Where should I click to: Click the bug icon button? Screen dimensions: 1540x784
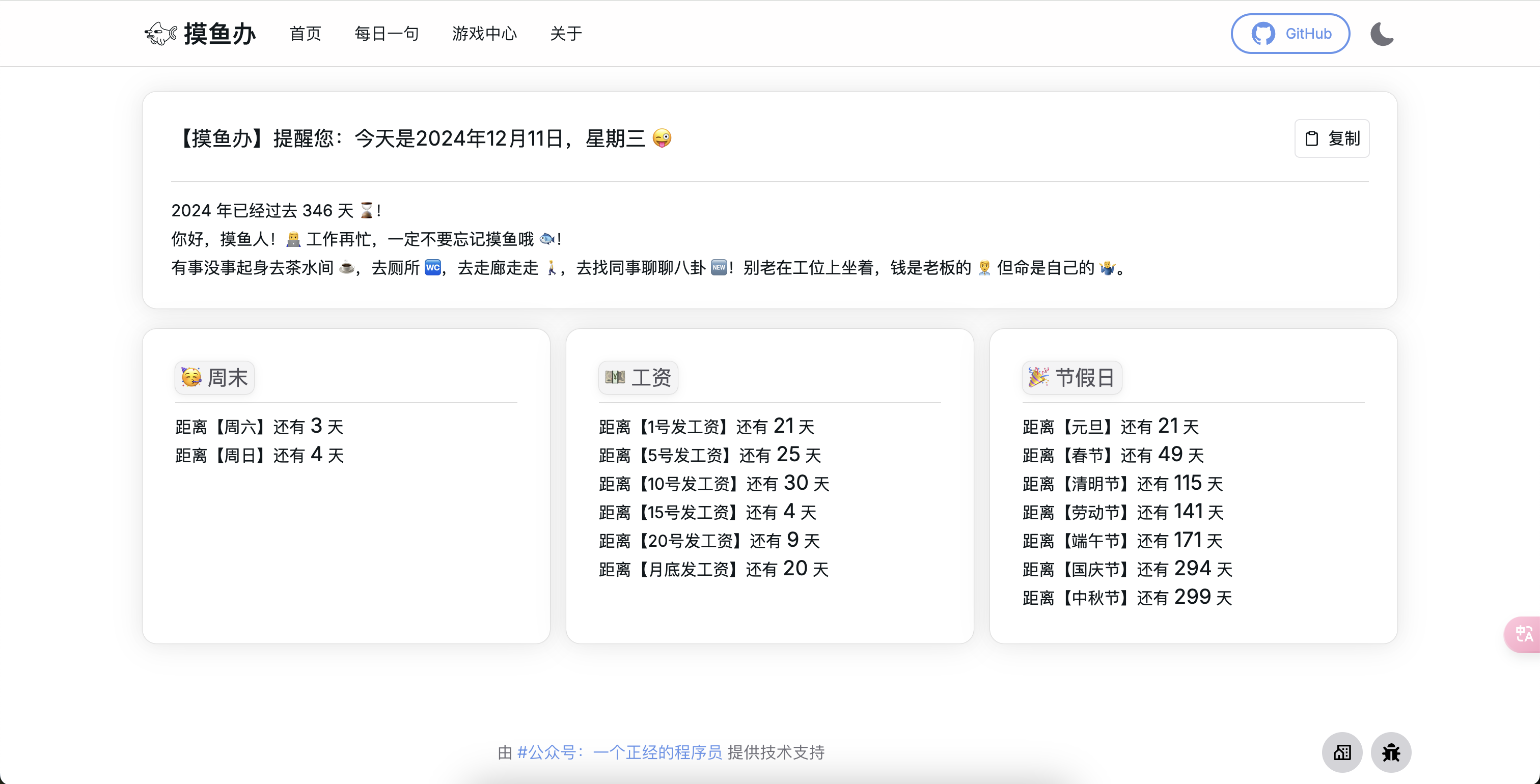click(1391, 752)
